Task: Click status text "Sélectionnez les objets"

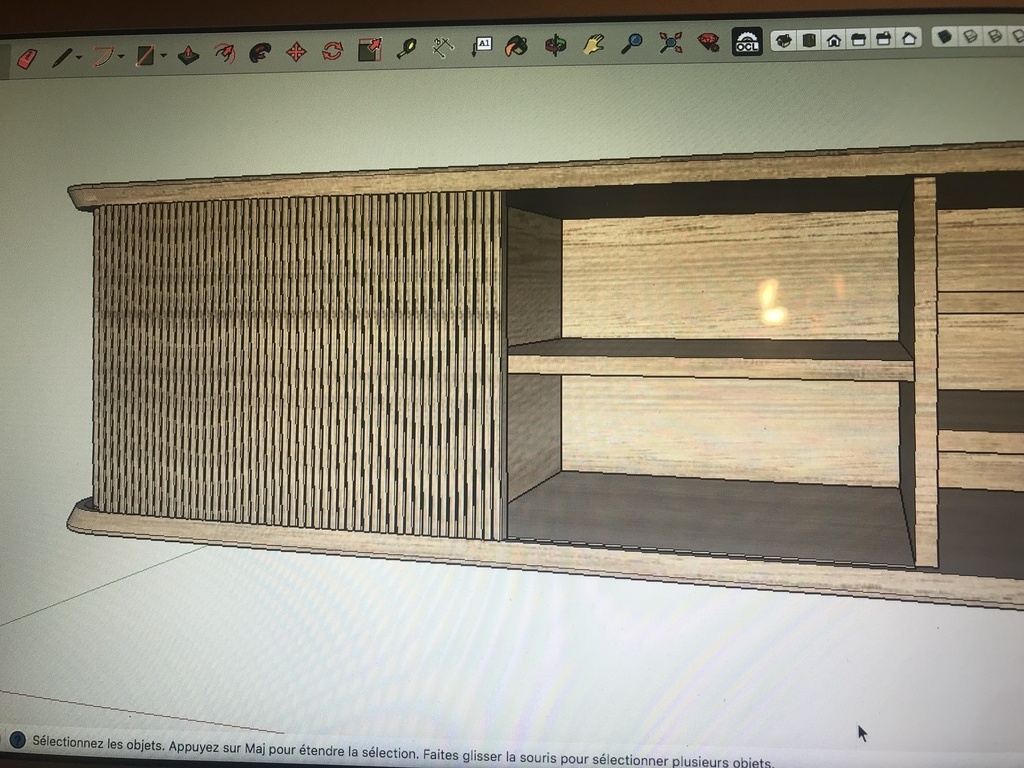Action: click(x=97, y=744)
